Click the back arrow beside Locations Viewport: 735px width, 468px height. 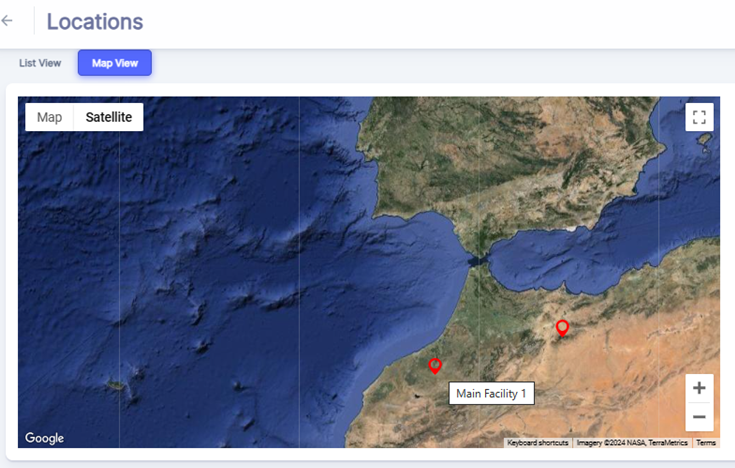tap(8, 21)
